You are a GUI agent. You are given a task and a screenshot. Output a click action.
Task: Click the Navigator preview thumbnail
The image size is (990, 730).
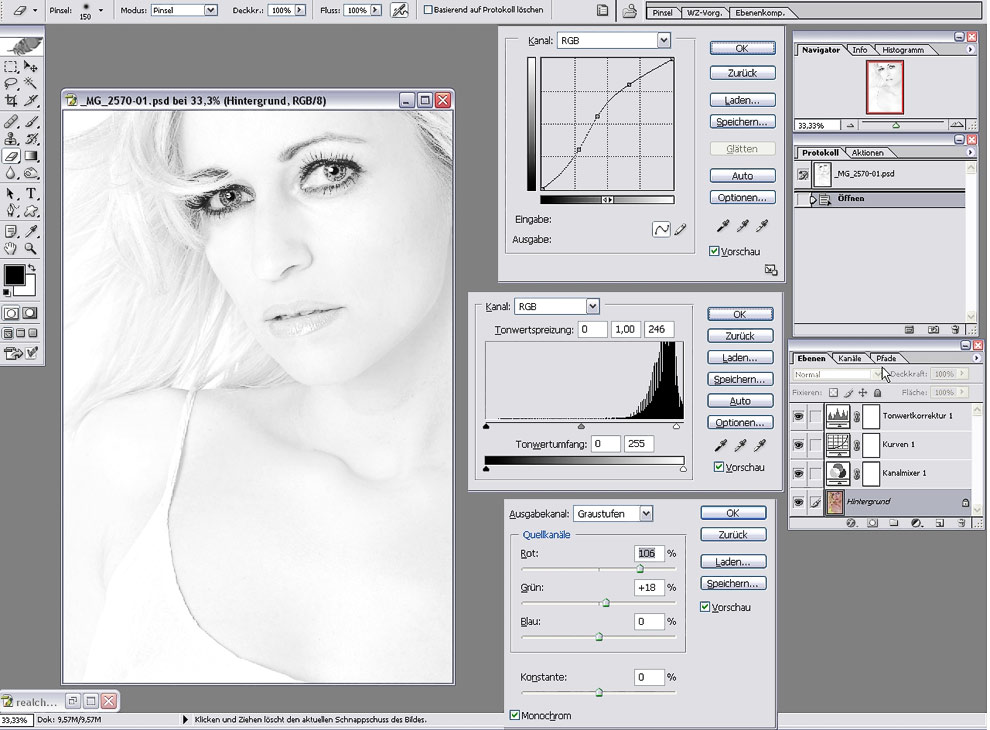pos(885,87)
